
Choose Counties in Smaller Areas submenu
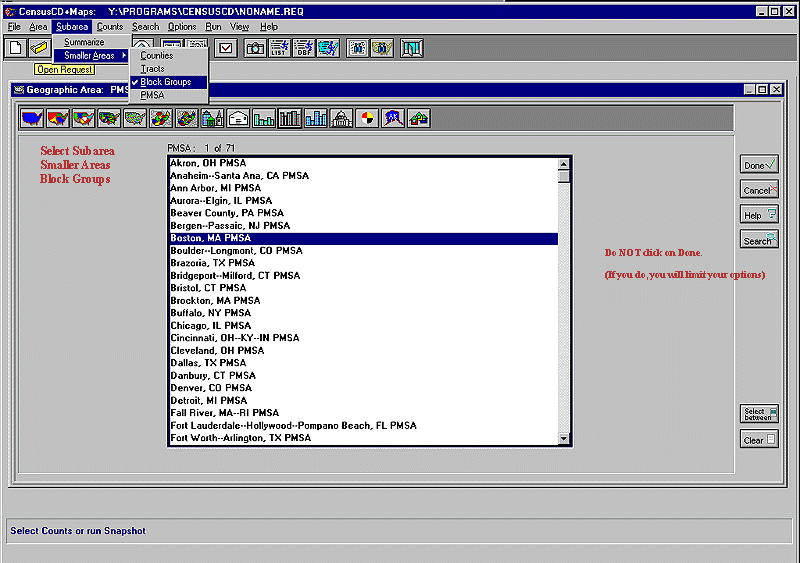[157, 56]
